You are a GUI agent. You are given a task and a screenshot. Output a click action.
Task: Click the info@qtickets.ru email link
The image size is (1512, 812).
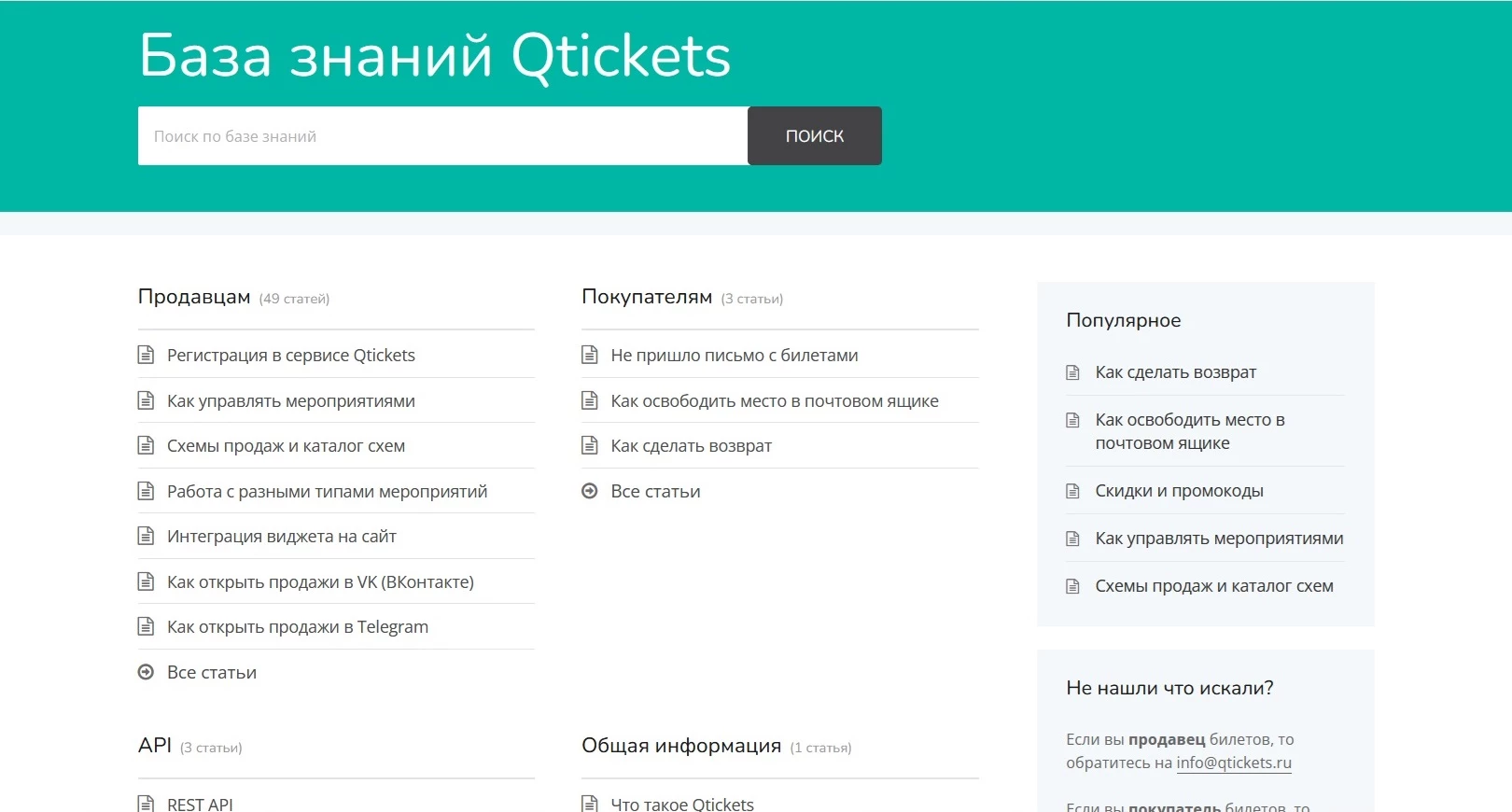click(x=1234, y=763)
